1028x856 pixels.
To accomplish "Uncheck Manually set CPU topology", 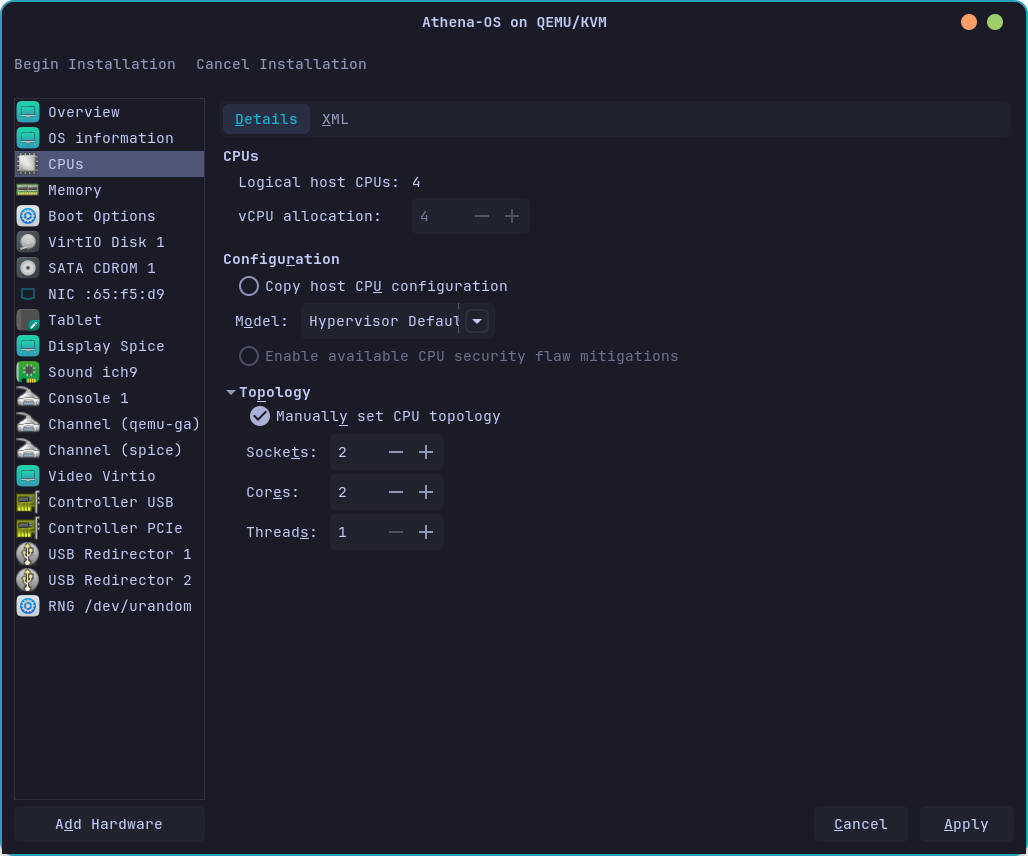I will pyautogui.click(x=259, y=416).
